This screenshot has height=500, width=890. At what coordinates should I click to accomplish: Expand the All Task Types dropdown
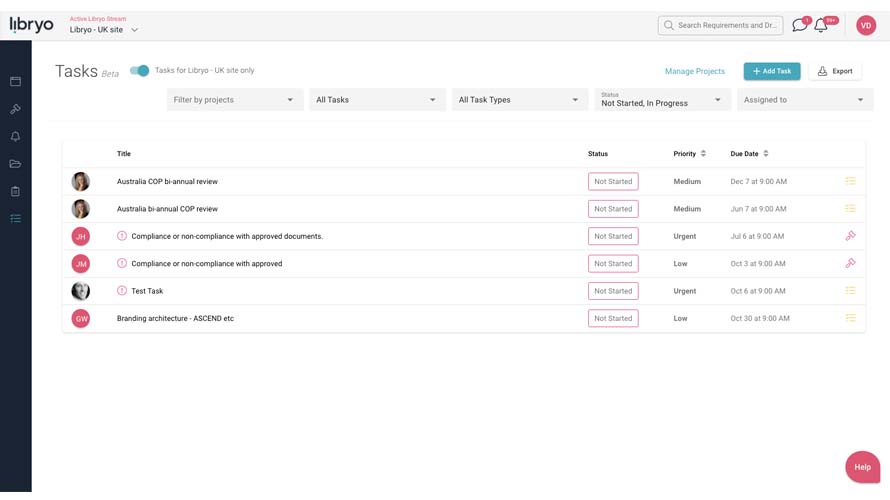519,100
